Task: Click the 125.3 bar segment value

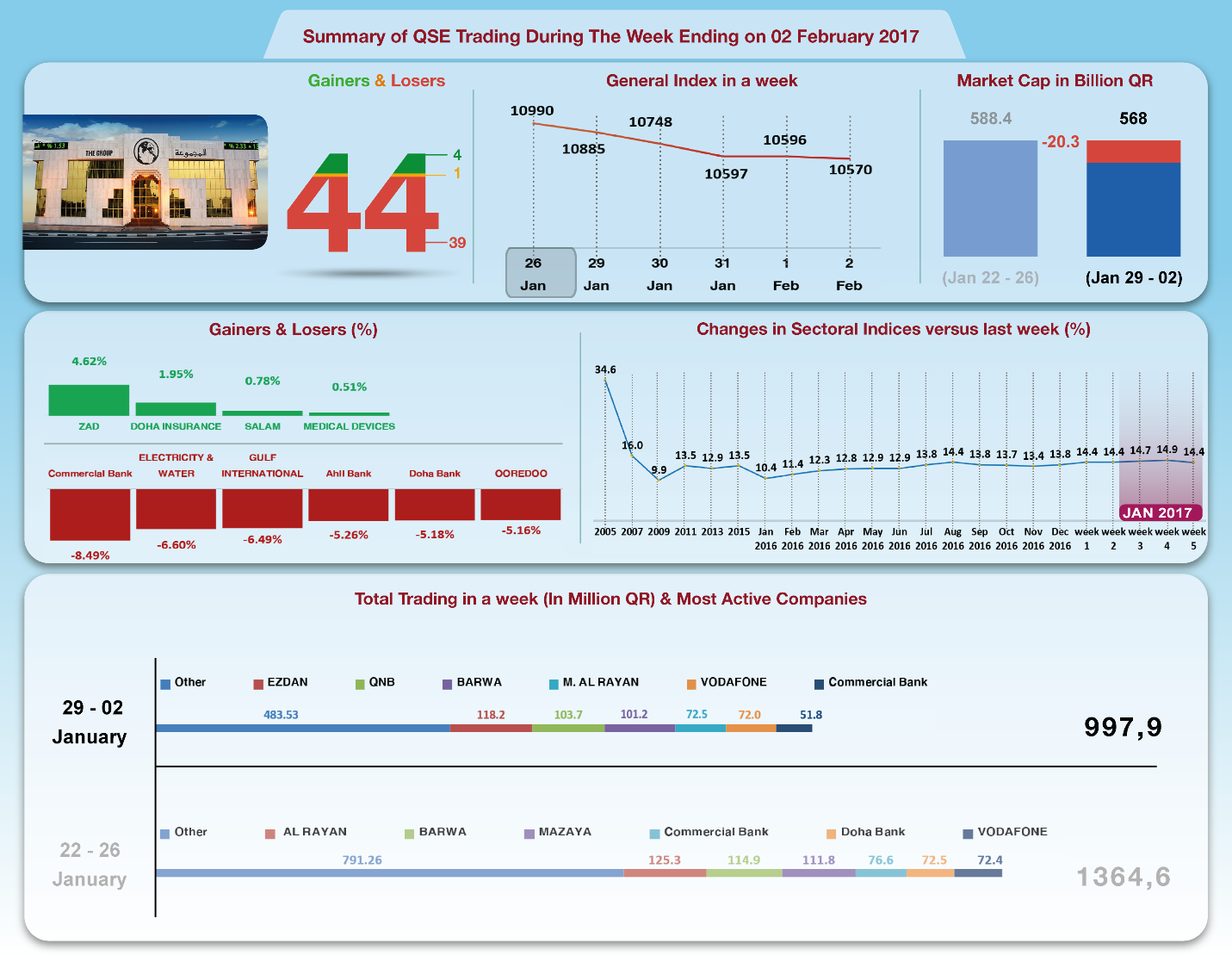Action: pyautogui.click(x=665, y=860)
